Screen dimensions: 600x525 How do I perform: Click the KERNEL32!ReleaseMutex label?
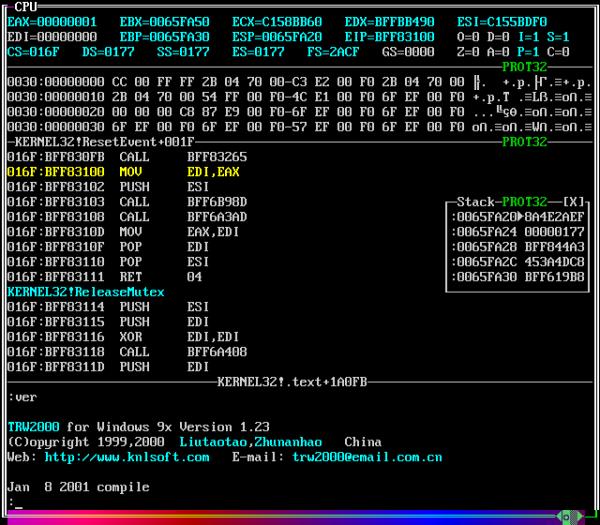click(86, 292)
